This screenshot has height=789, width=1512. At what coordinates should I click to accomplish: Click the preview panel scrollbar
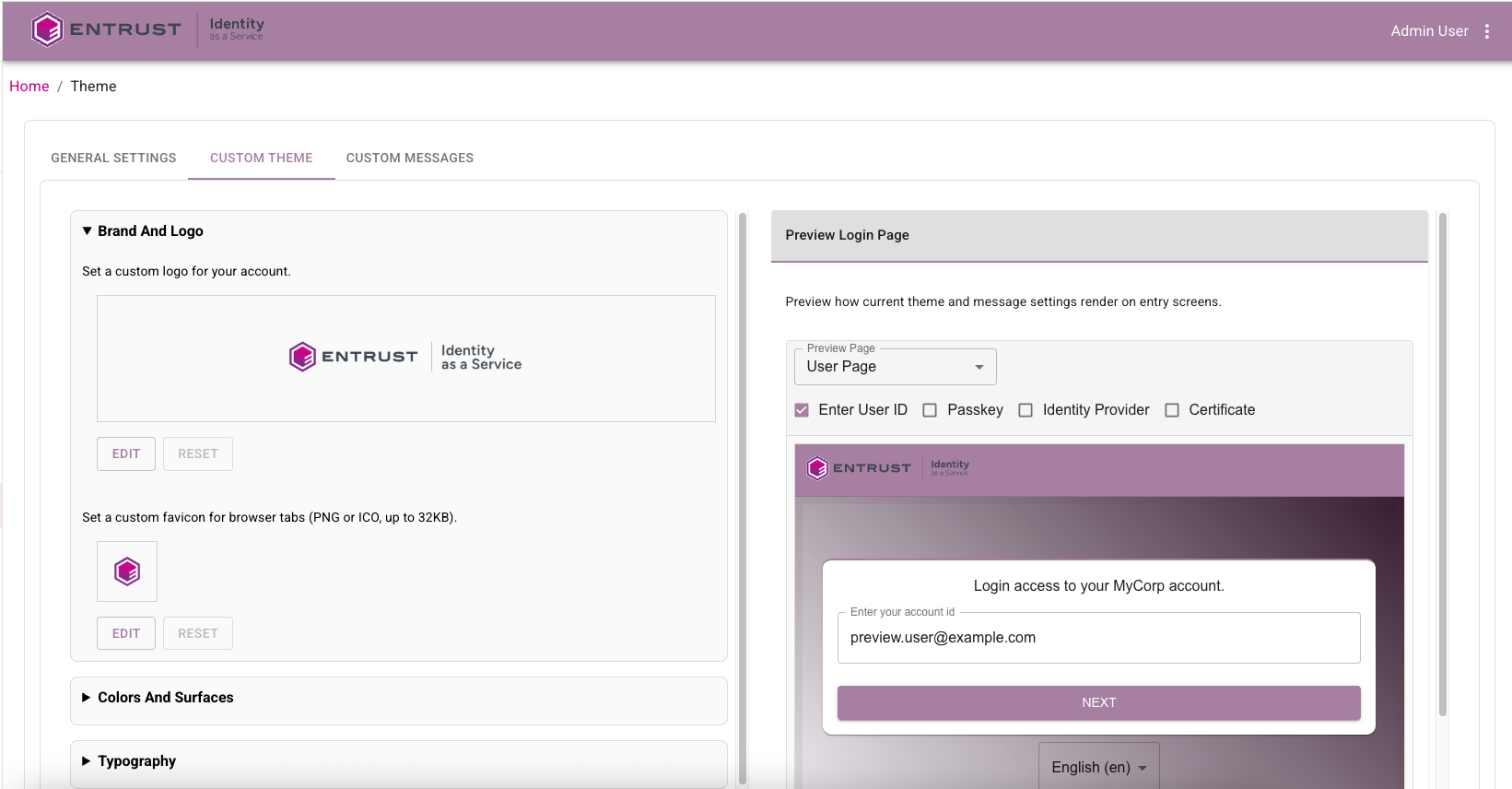(1443, 465)
